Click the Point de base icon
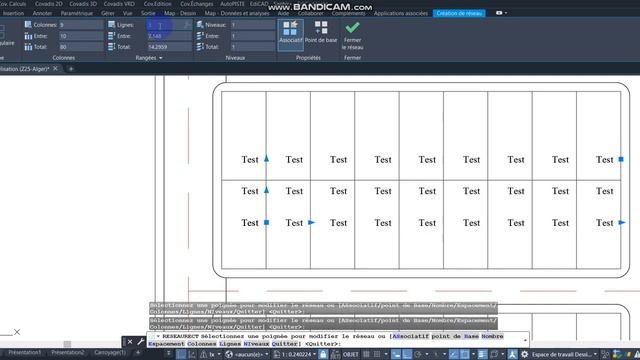 pyautogui.click(x=321, y=28)
